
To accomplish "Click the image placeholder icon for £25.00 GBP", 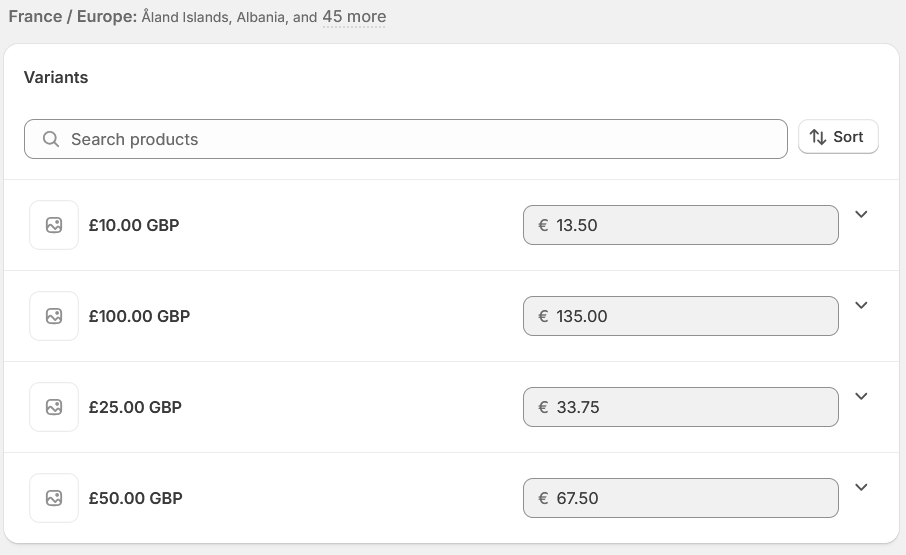I will [x=54, y=407].
